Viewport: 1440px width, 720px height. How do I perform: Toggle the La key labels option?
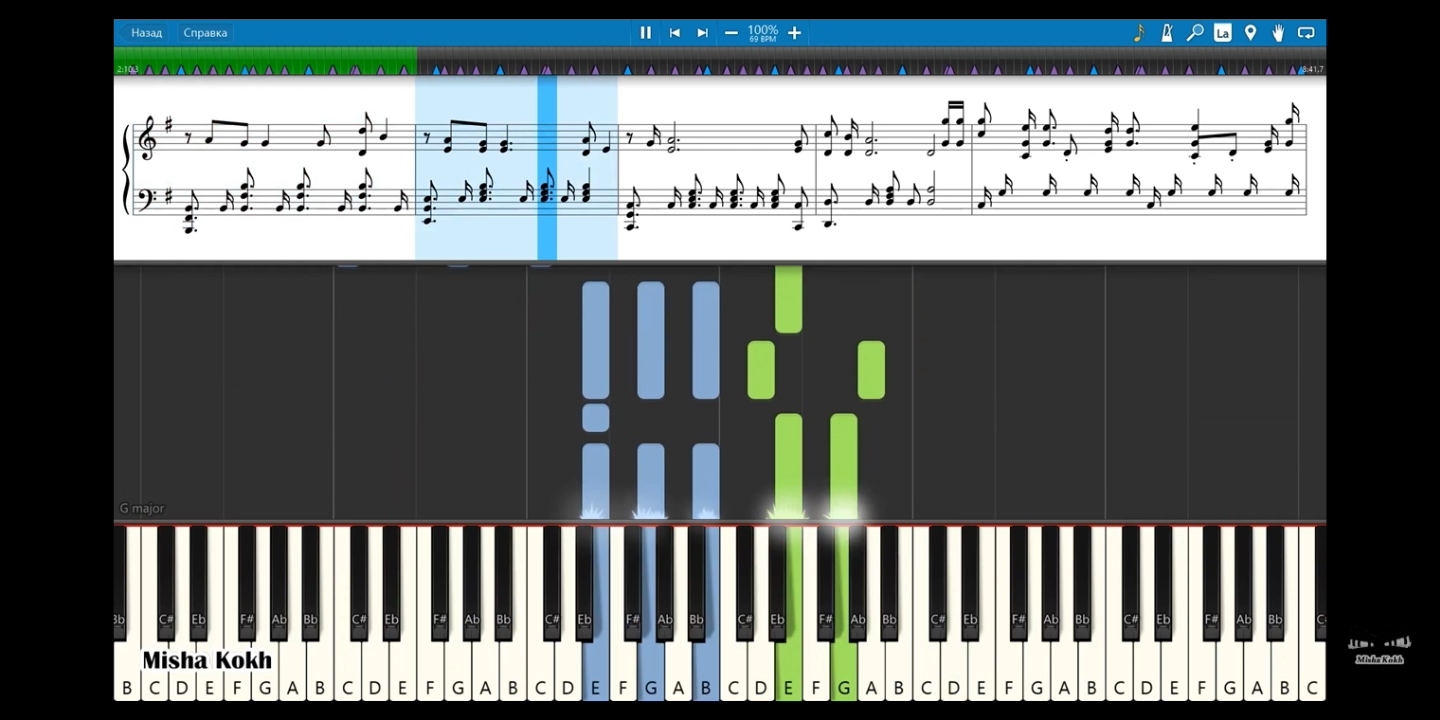(x=1222, y=33)
